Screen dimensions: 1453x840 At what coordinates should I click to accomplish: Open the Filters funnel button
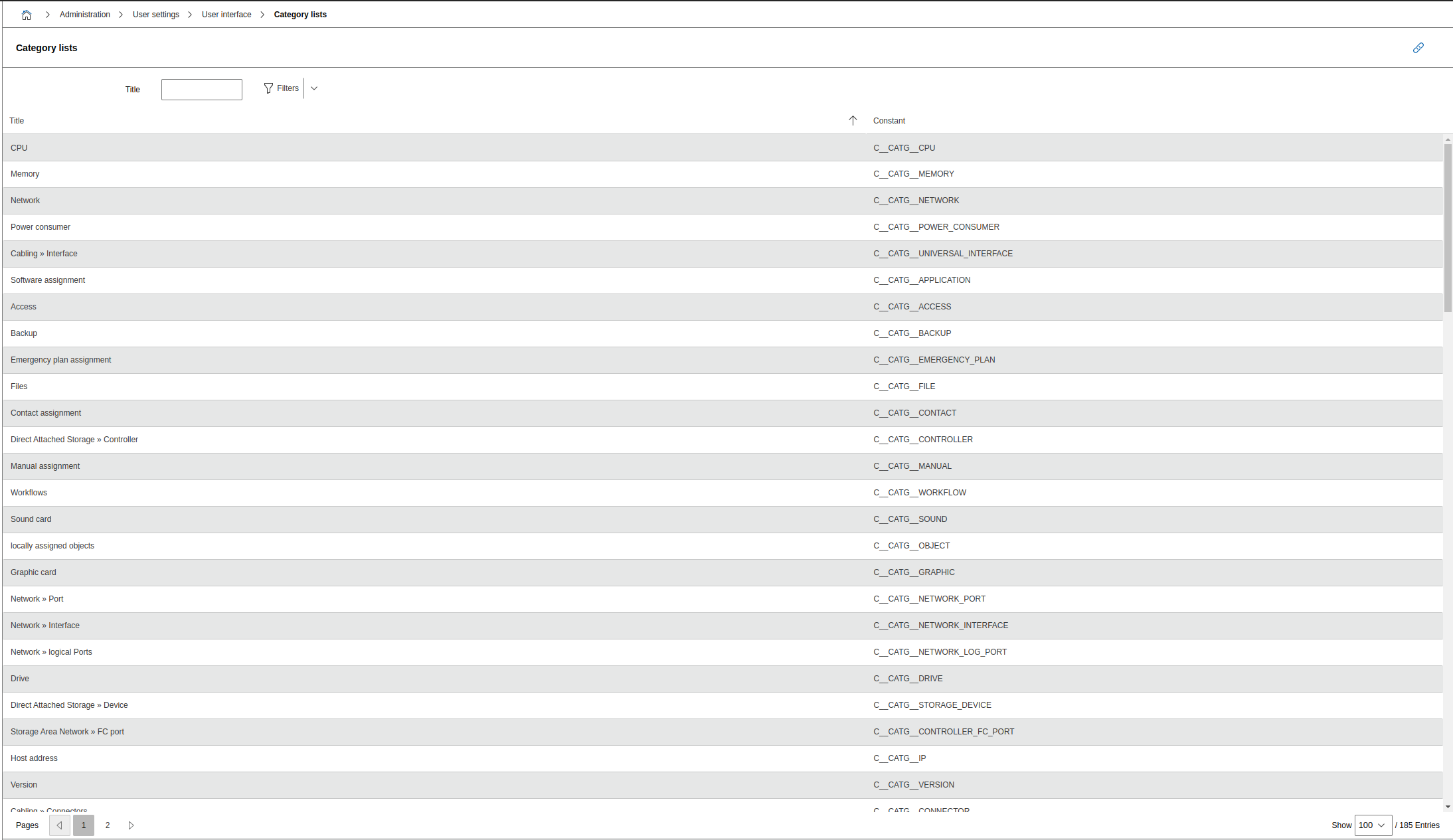282,88
